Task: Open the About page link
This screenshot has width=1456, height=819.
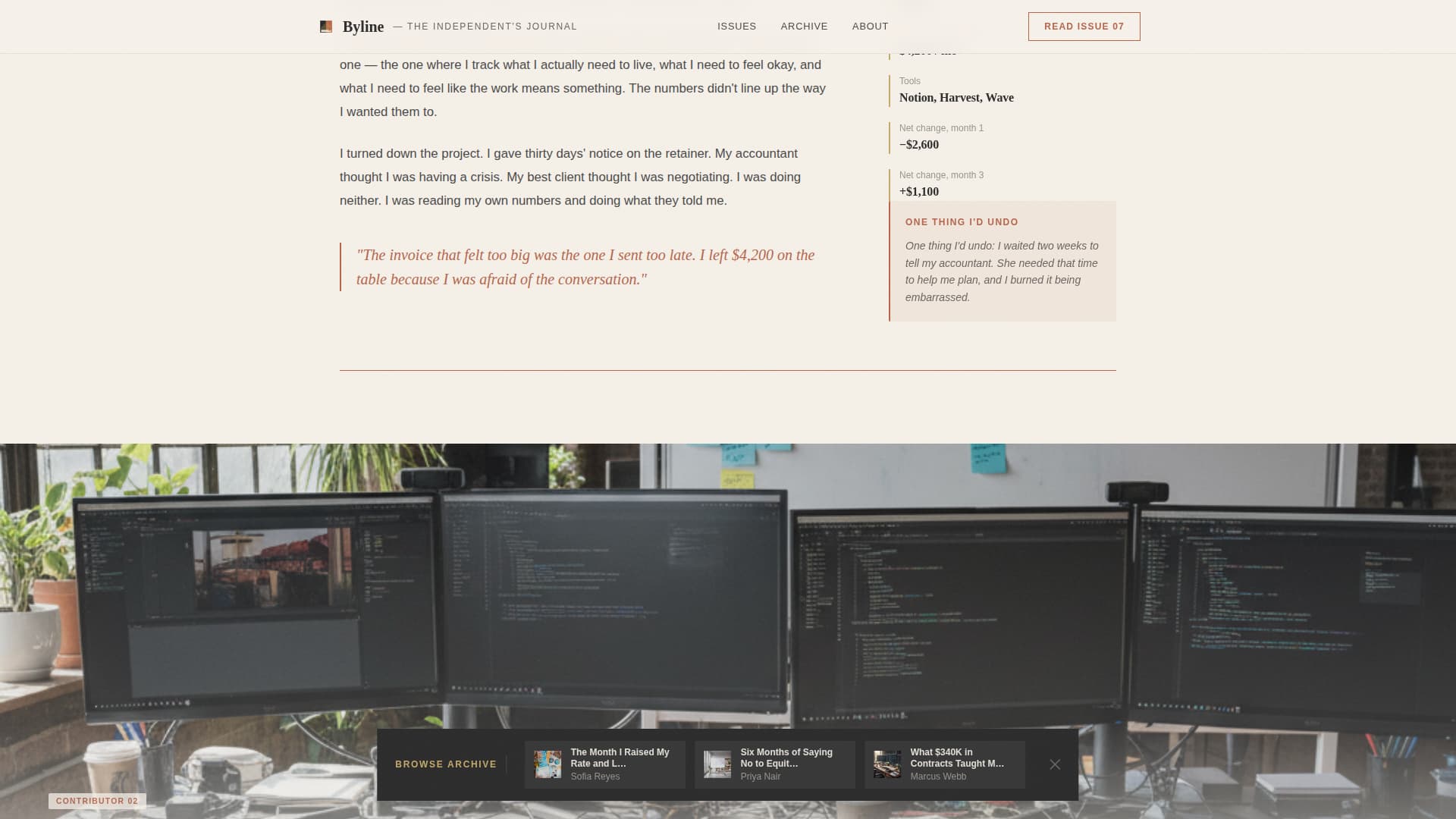Action: 870,27
